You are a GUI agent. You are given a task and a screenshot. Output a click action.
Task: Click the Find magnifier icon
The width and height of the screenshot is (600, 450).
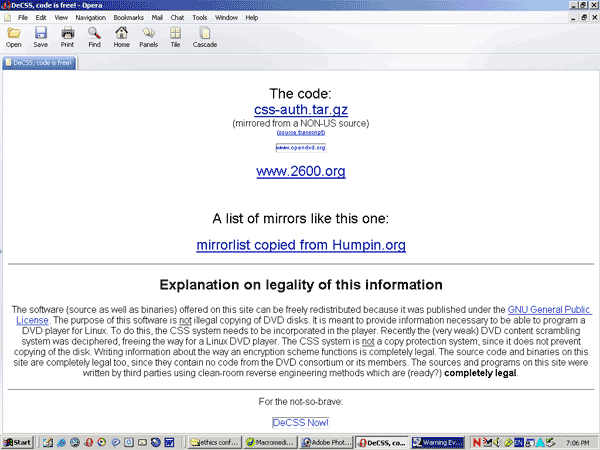[x=94, y=33]
